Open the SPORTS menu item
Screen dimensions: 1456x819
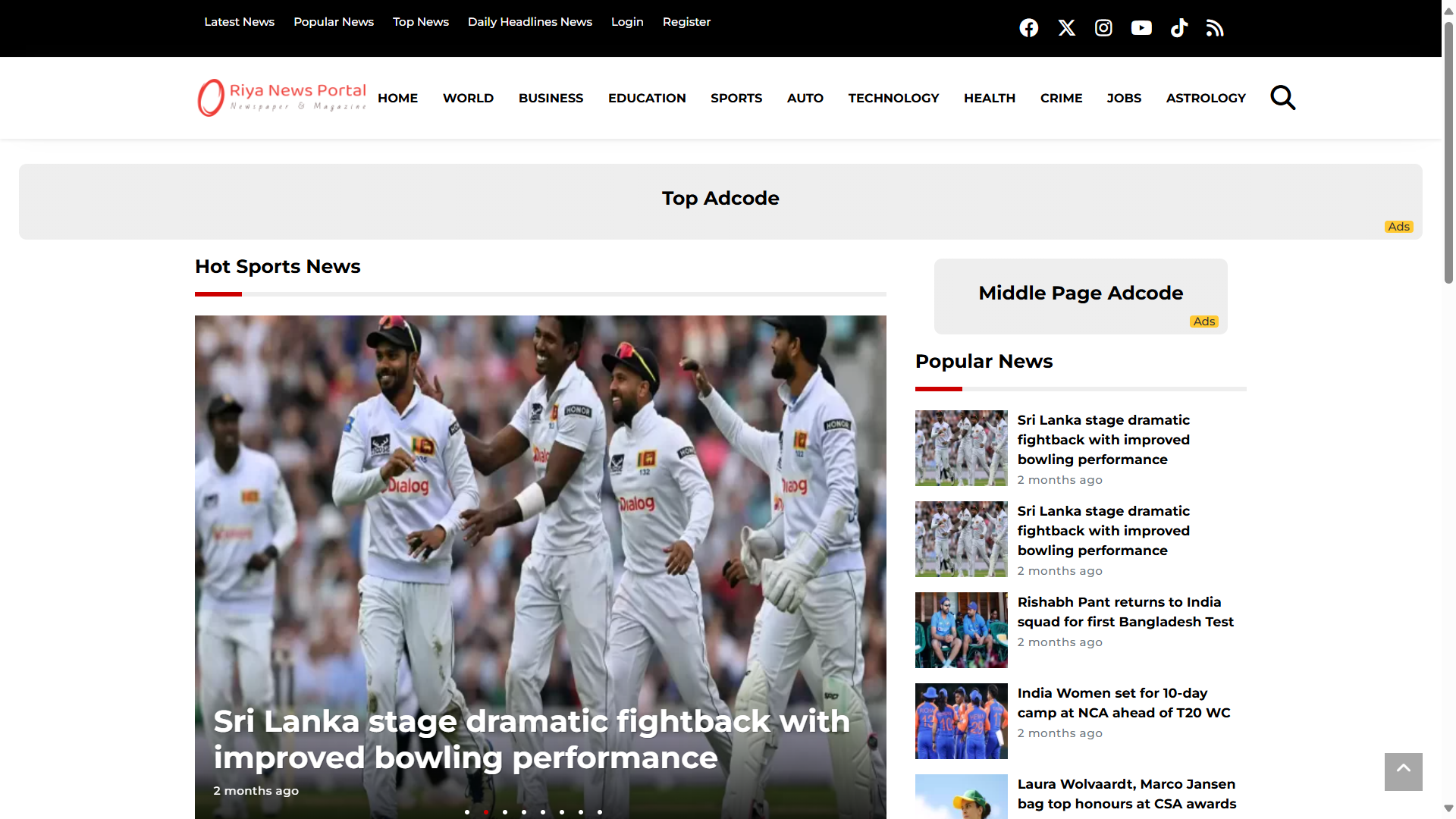(736, 98)
